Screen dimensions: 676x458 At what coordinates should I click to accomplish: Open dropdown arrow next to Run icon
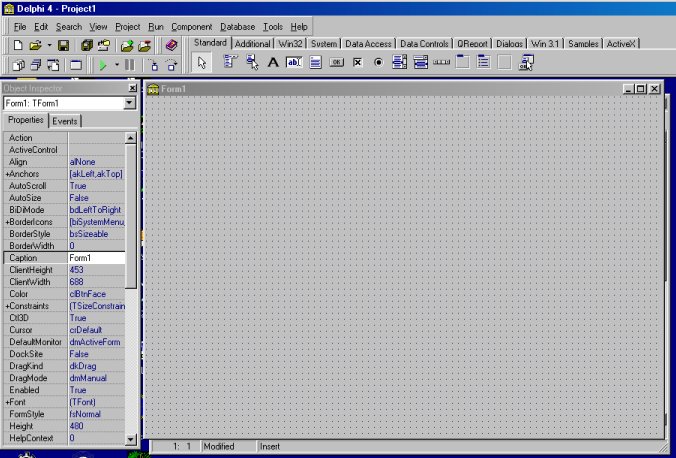[x=116, y=65]
